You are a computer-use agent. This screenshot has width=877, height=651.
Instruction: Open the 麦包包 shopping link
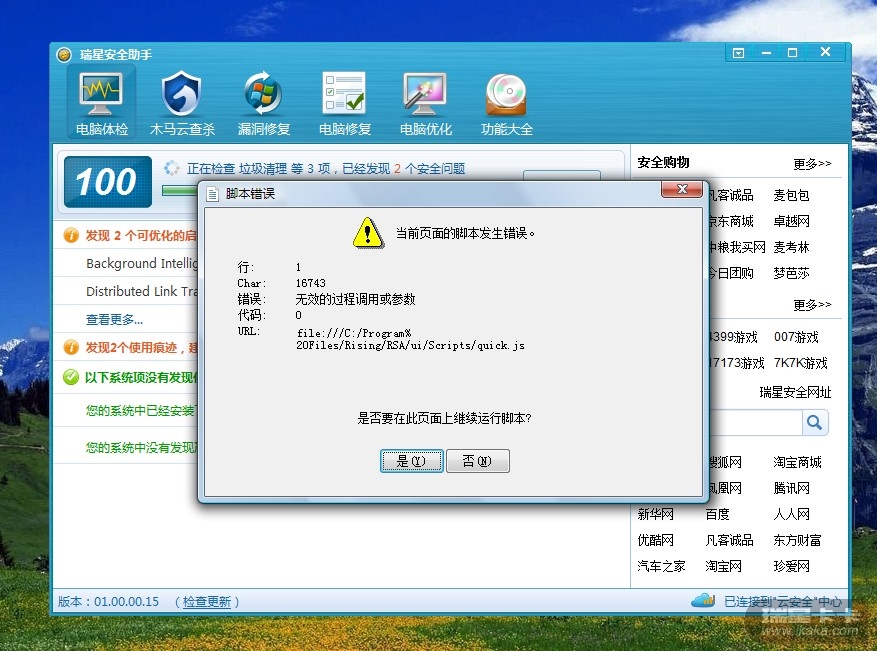791,195
